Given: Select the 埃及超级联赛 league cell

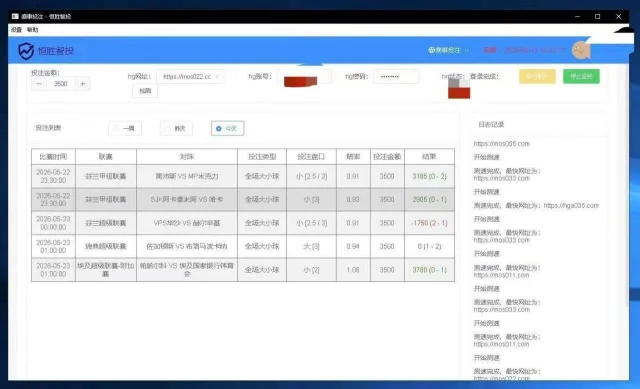Looking at the screenshot, I should (106, 270).
